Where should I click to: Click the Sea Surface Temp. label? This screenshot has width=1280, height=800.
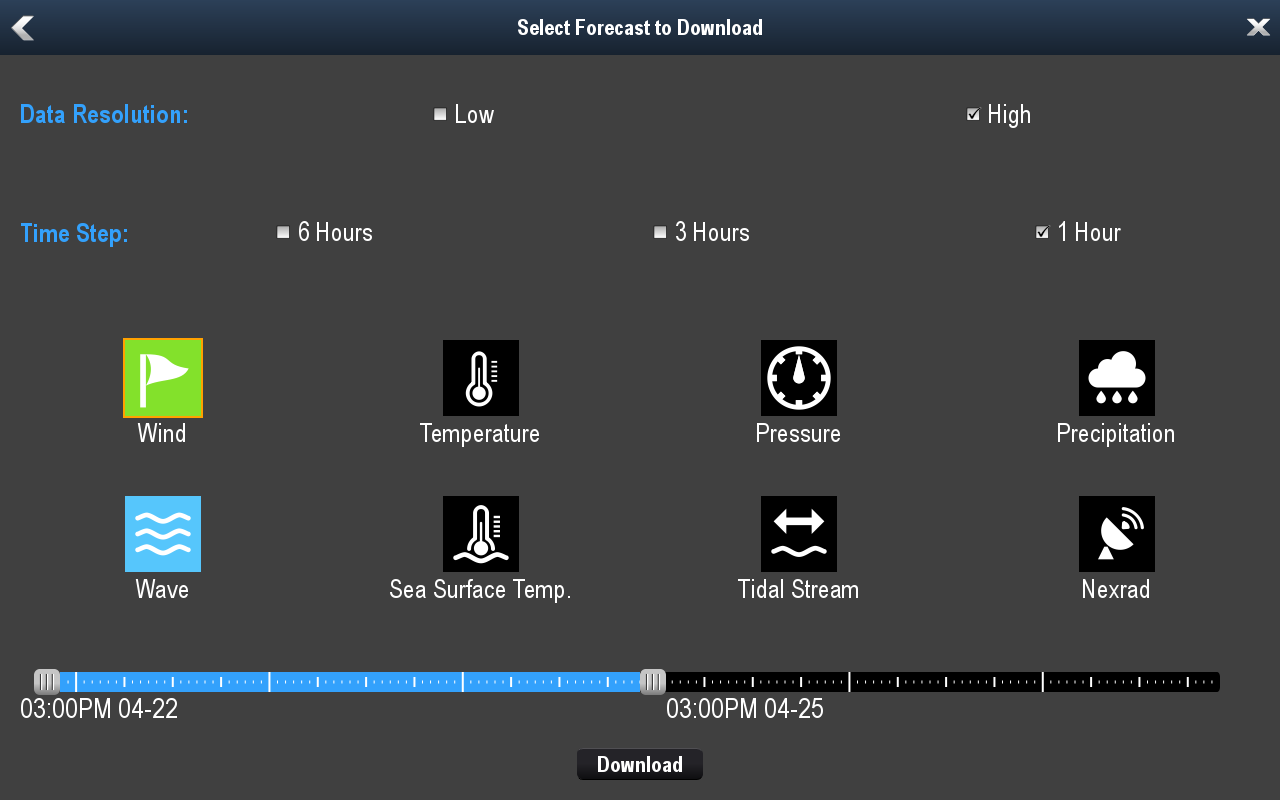click(x=480, y=590)
